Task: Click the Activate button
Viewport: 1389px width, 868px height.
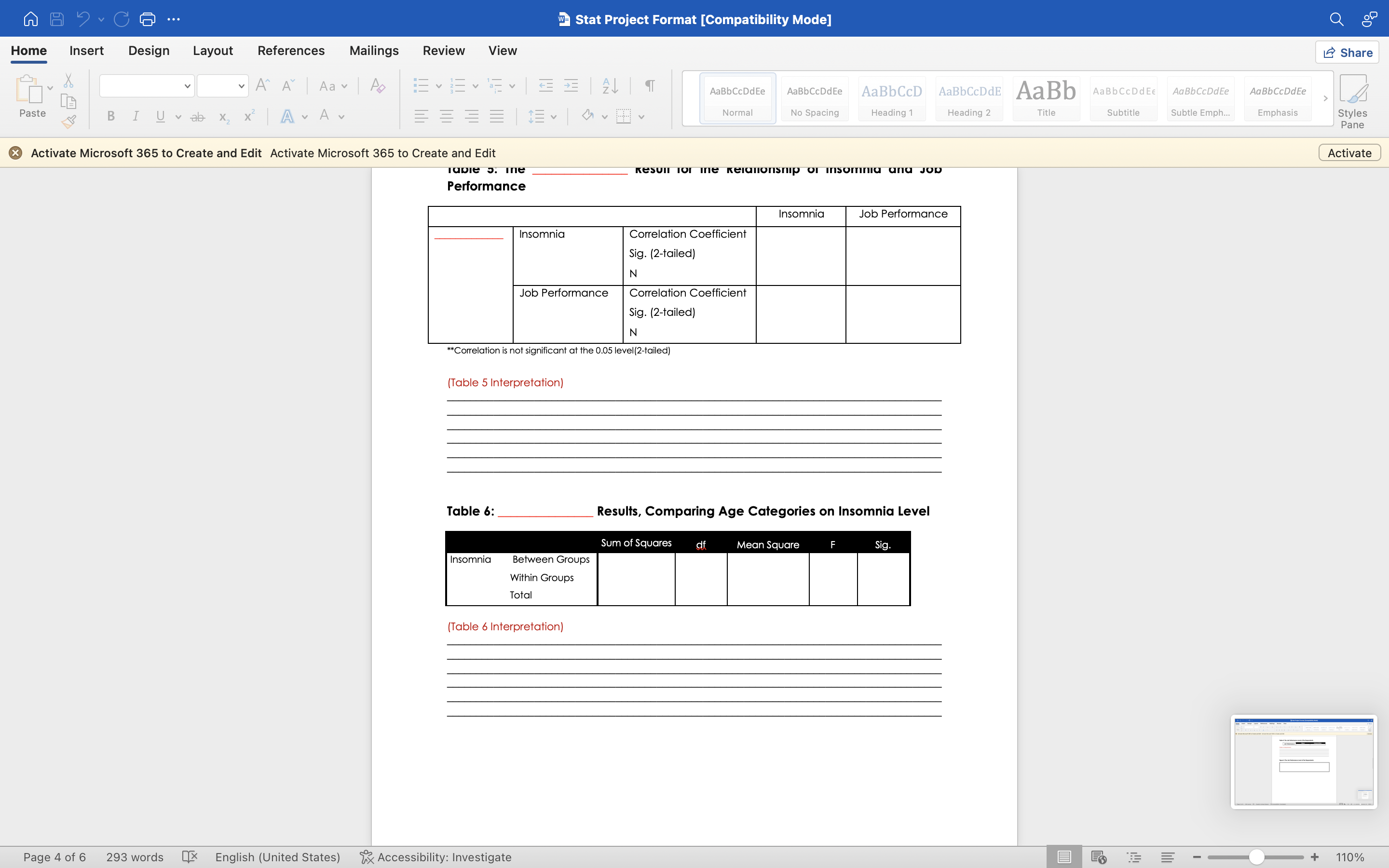Action: click(1349, 153)
